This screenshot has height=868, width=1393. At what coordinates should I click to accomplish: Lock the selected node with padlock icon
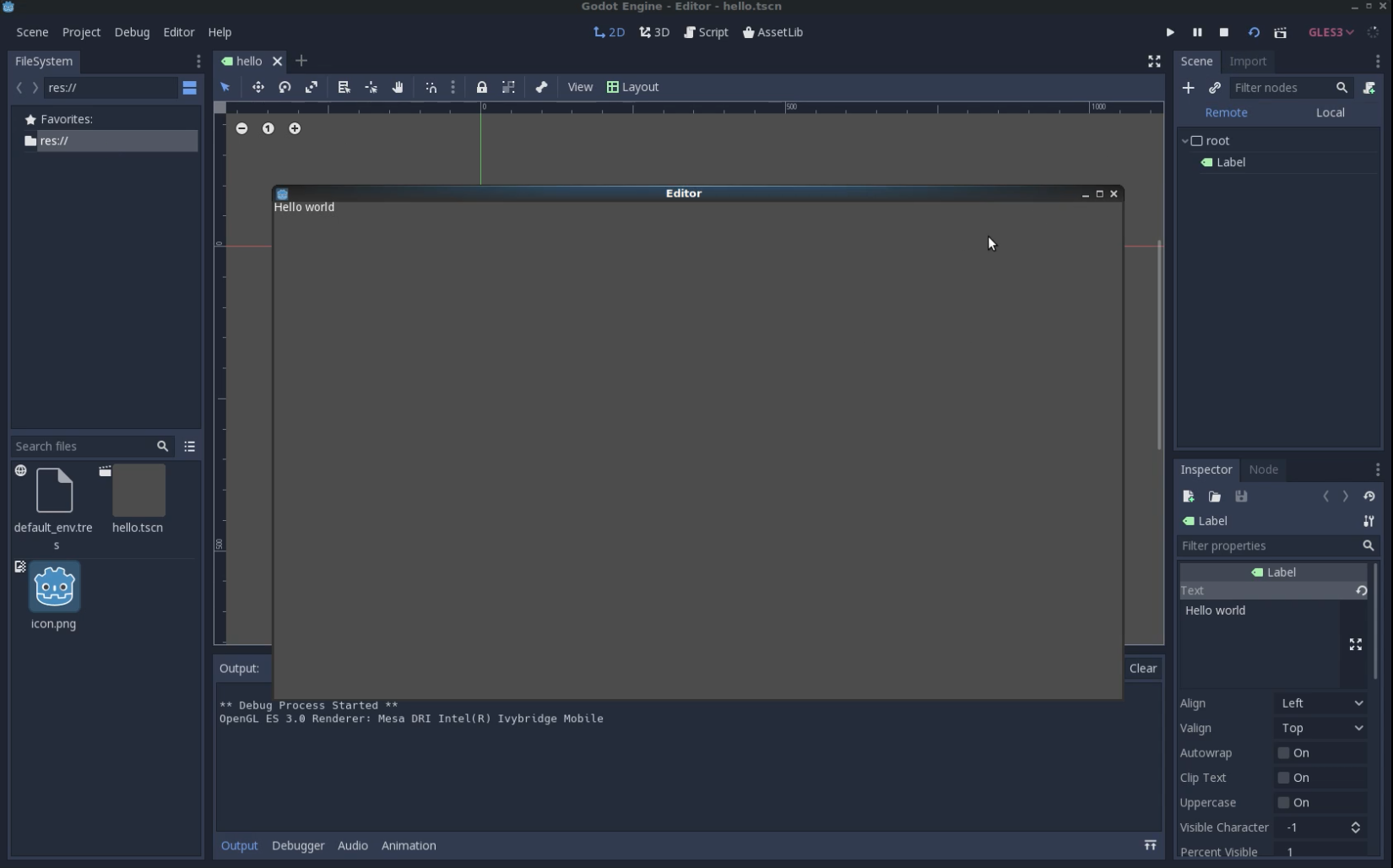(482, 87)
